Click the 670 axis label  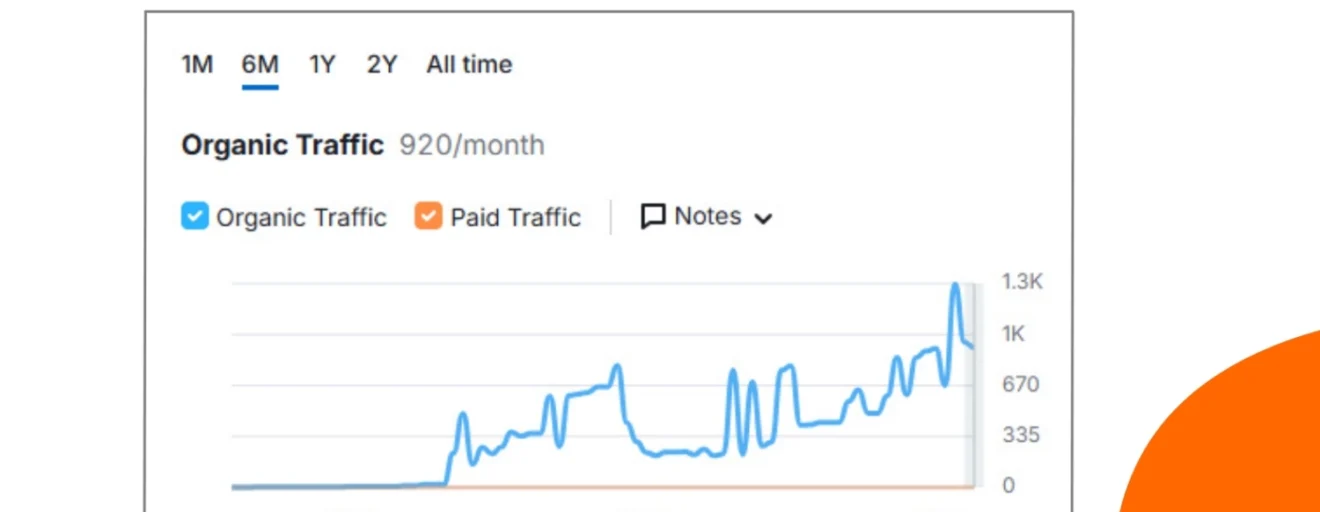[x=1021, y=385]
